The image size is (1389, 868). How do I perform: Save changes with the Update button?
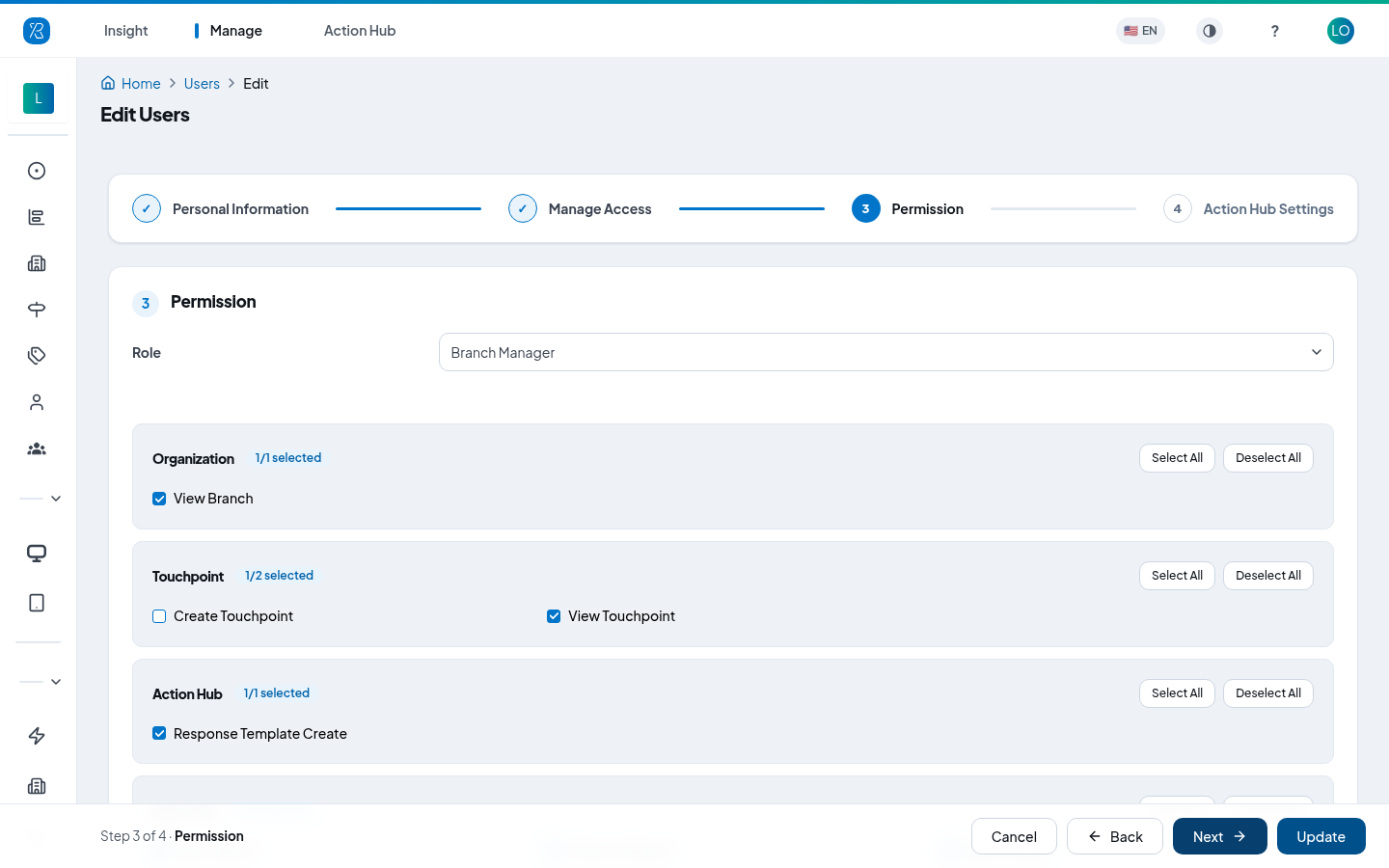point(1321,836)
